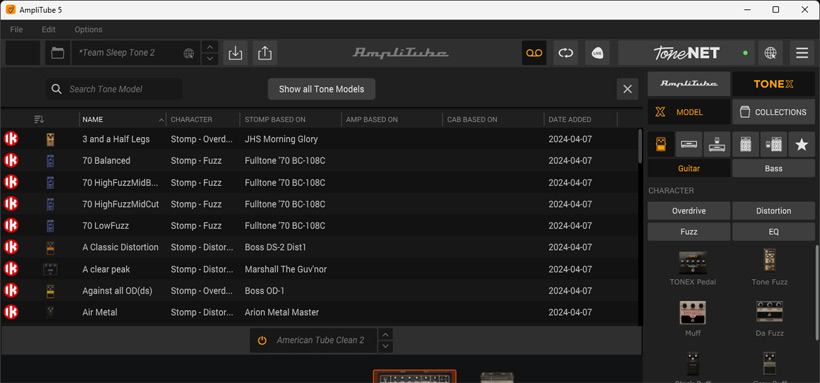
Task: Click Show all Tone Models button
Action: click(x=321, y=89)
